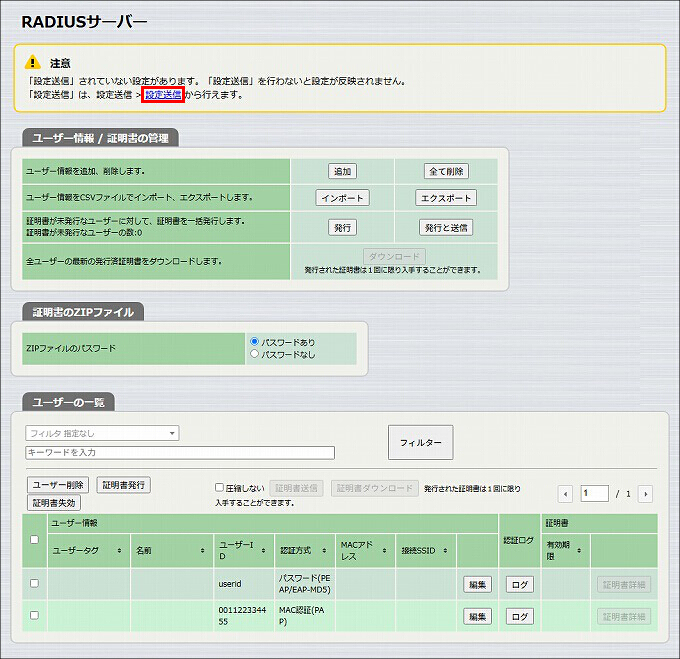The image size is (680, 659).
Task: Select the パスワードあり radio option
Action: pyautogui.click(x=255, y=342)
